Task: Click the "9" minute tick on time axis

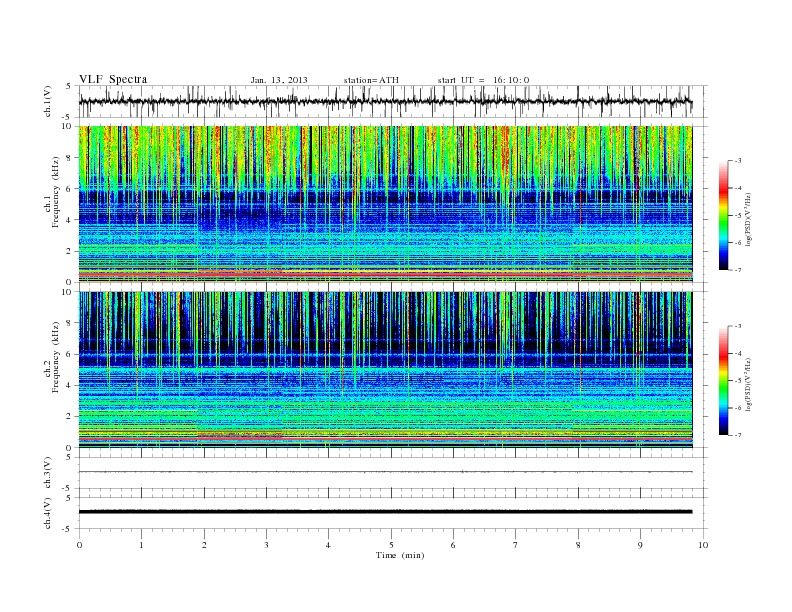Action: point(640,545)
